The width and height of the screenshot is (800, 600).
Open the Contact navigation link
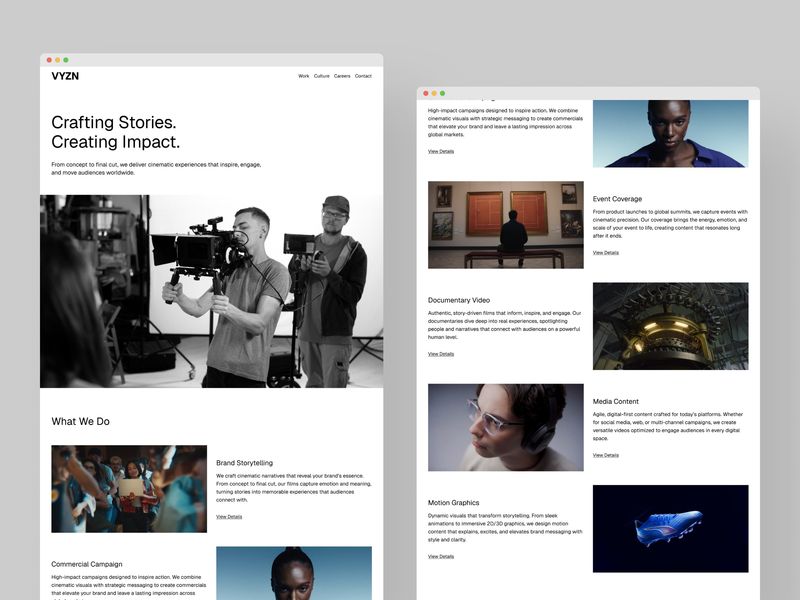pos(363,75)
